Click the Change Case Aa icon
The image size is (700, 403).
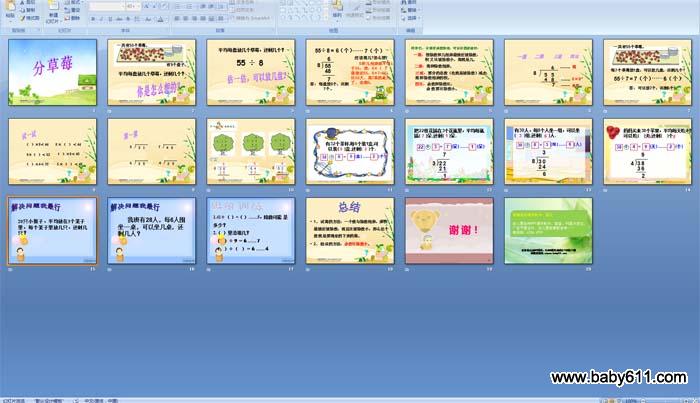click(148, 19)
